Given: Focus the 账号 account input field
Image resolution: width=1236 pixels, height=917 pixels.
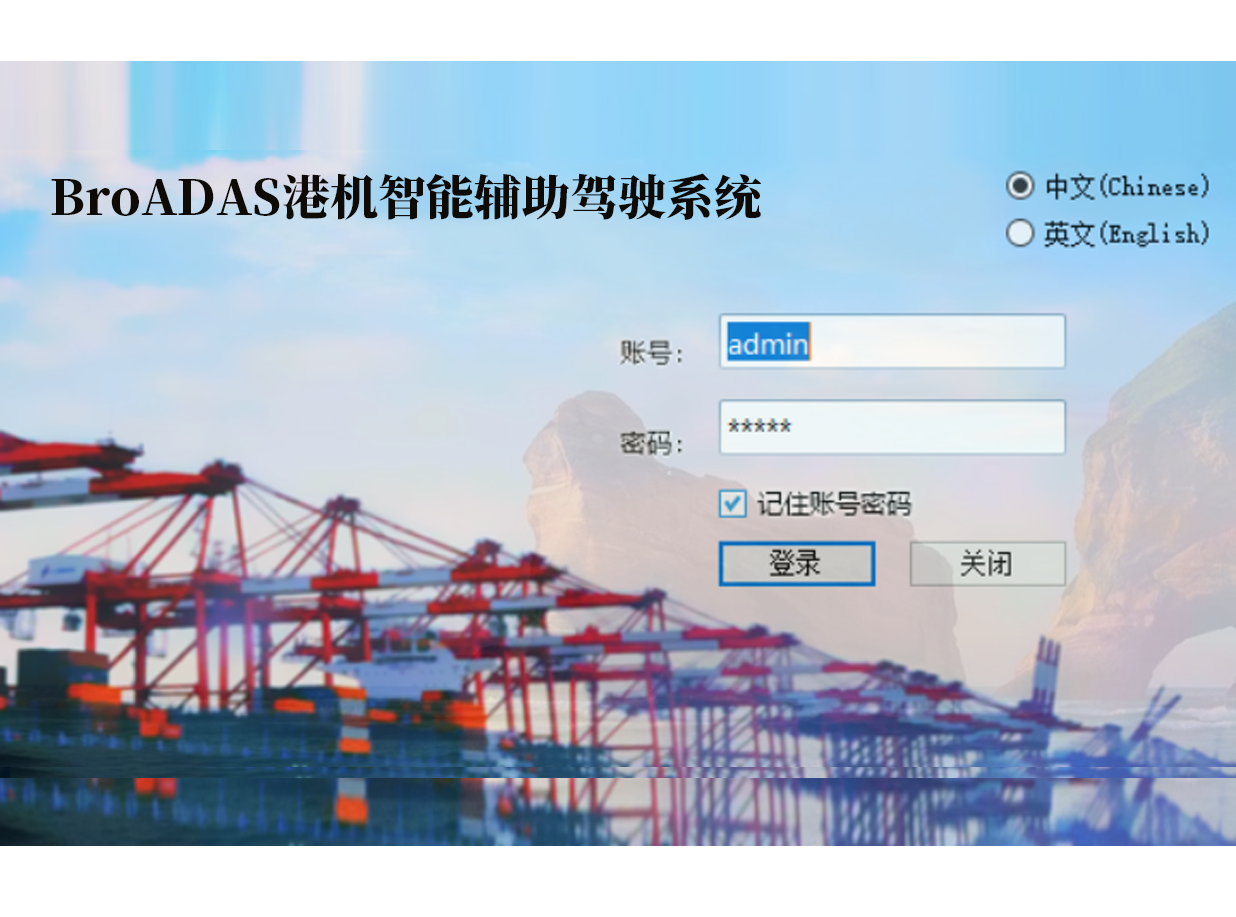Looking at the screenshot, I should click(x=892, y=342).
